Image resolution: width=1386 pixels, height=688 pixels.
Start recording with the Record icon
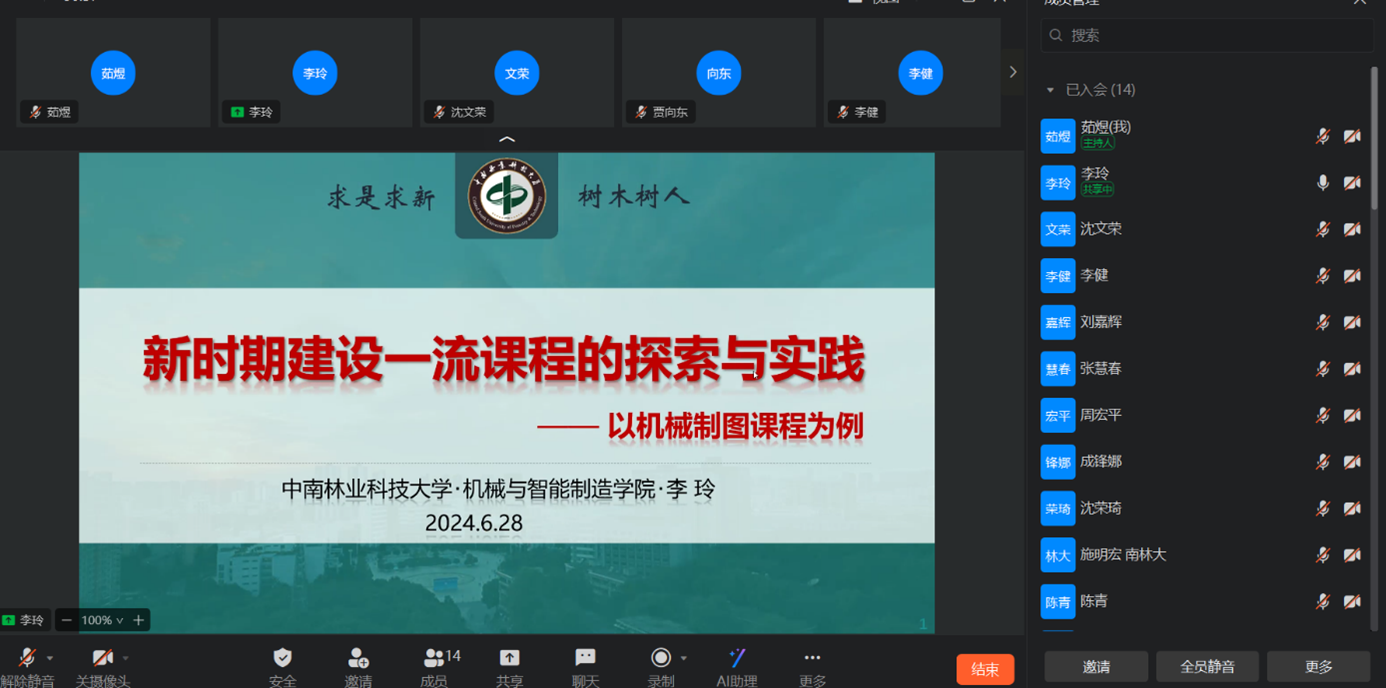660,658
